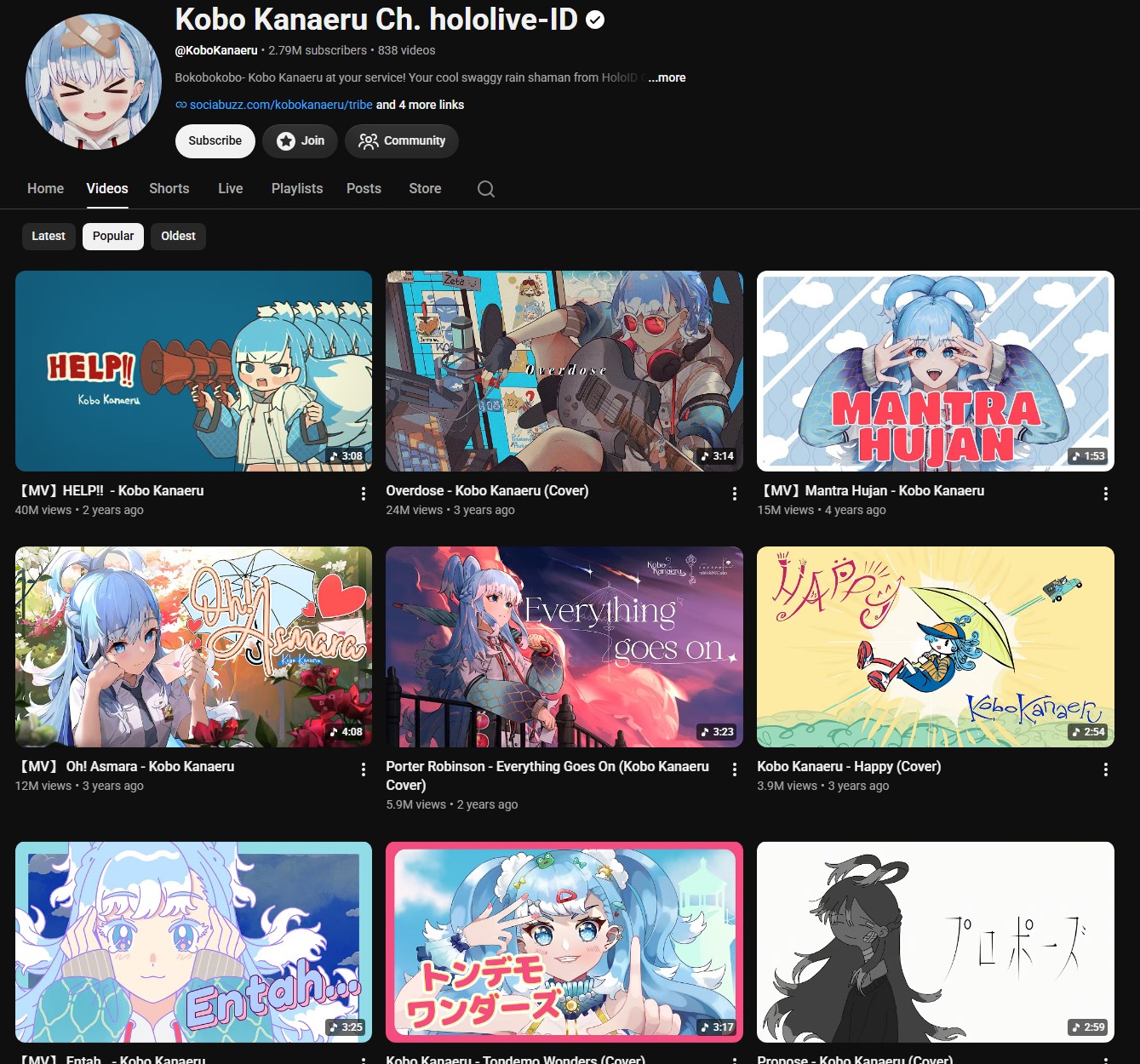The height and width of the screenshot is (1064, 1140).
Task: Play the Tondemo Wonders thumbnail
Action: (564, 942)
